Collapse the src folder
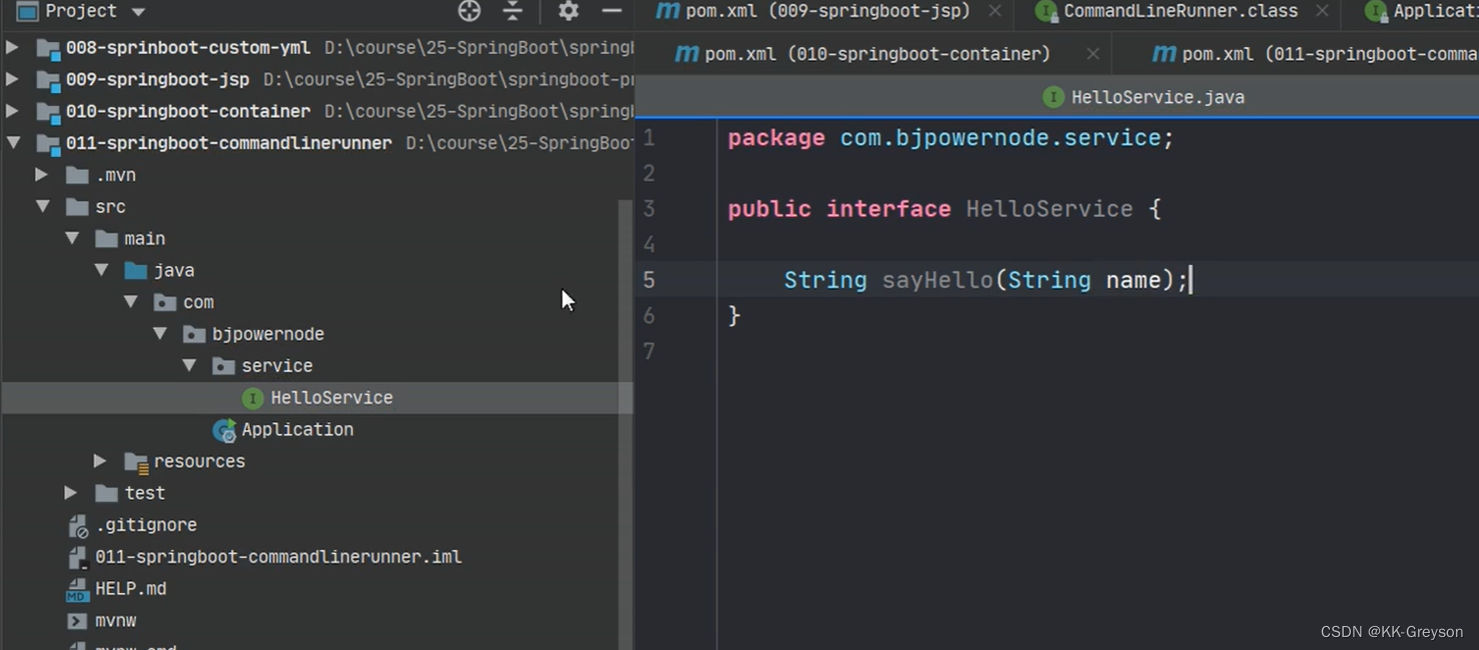 pyautogui.click(x=42, y=207)
